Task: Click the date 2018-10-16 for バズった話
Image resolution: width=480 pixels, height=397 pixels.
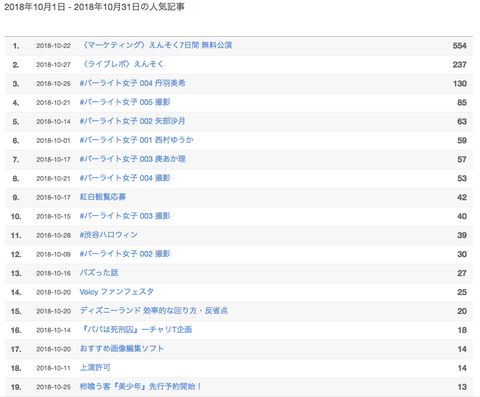Action: (53, 273)
